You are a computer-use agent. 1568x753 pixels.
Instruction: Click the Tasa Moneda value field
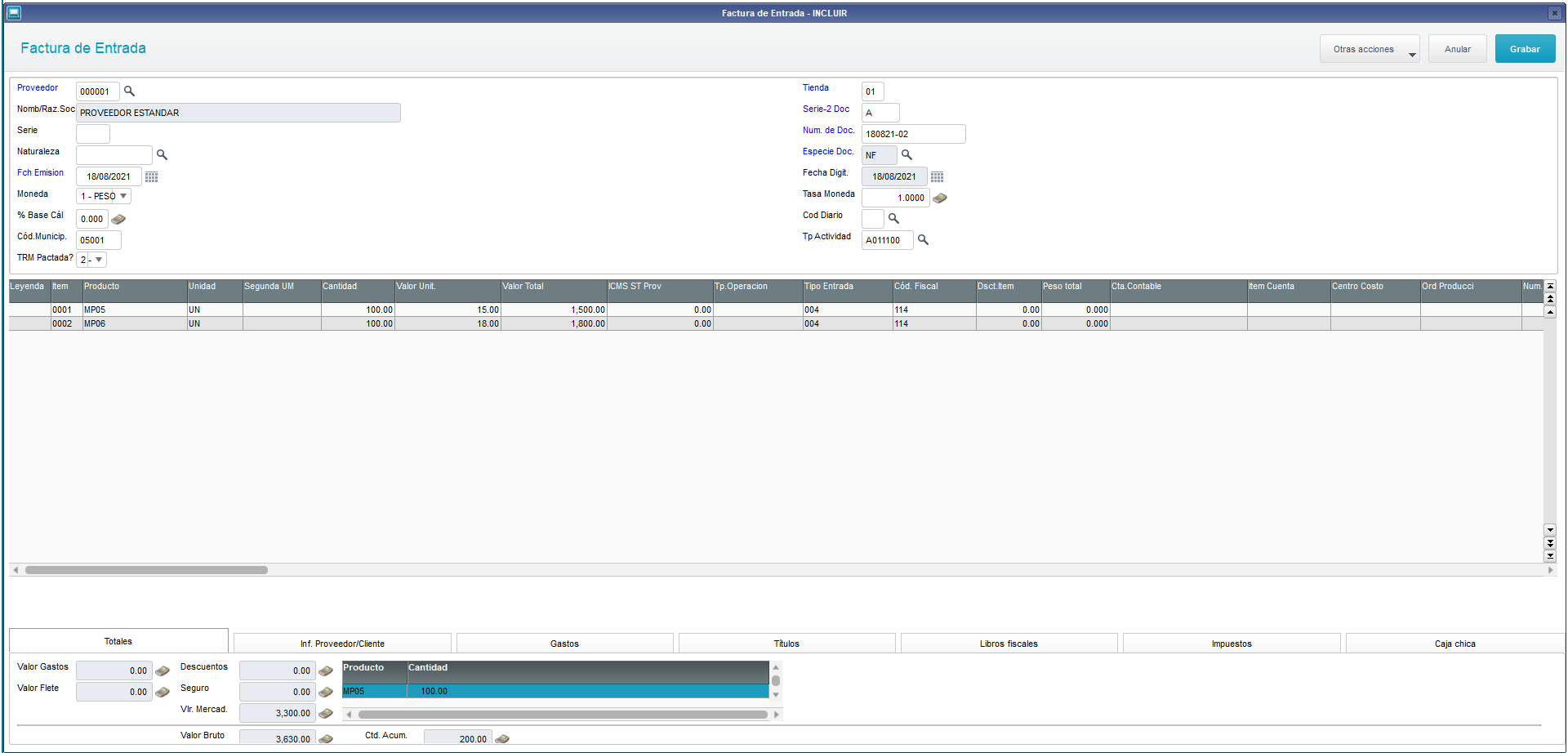pos(896,198)
